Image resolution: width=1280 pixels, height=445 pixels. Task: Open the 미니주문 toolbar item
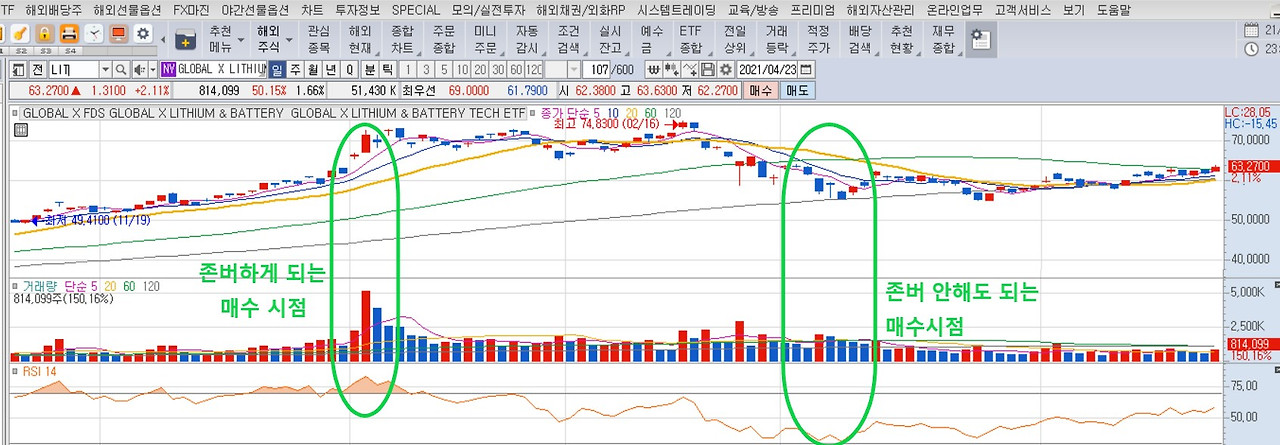tap(485, 40)
